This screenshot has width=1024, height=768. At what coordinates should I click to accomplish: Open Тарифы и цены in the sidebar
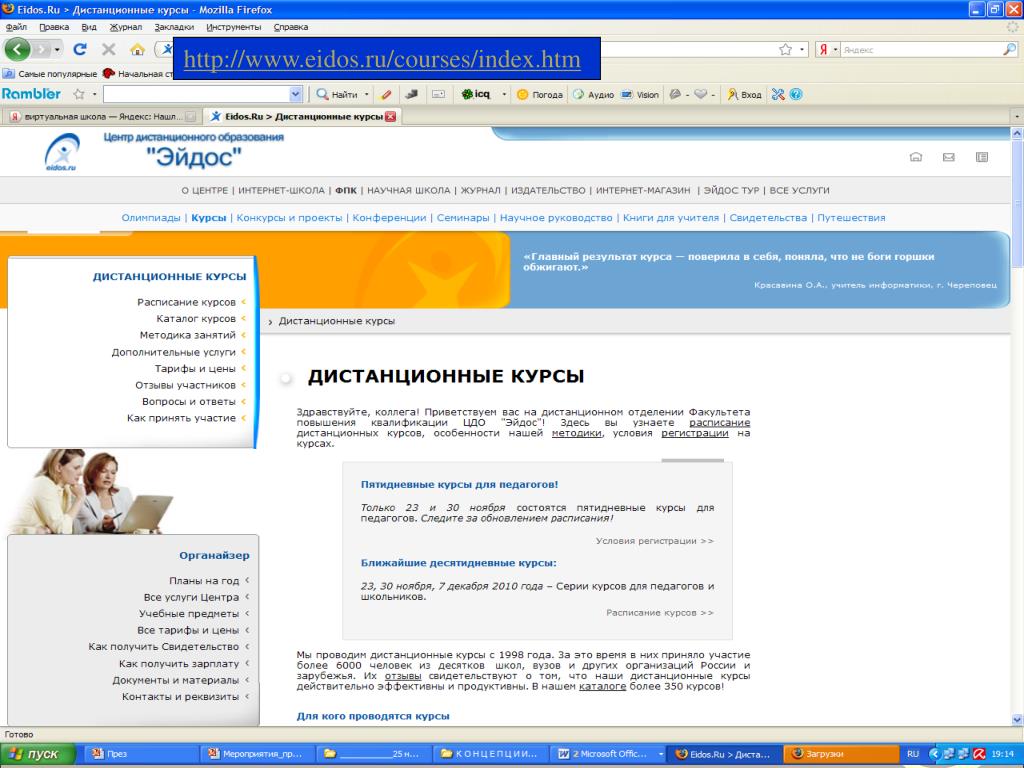point(195,368)
